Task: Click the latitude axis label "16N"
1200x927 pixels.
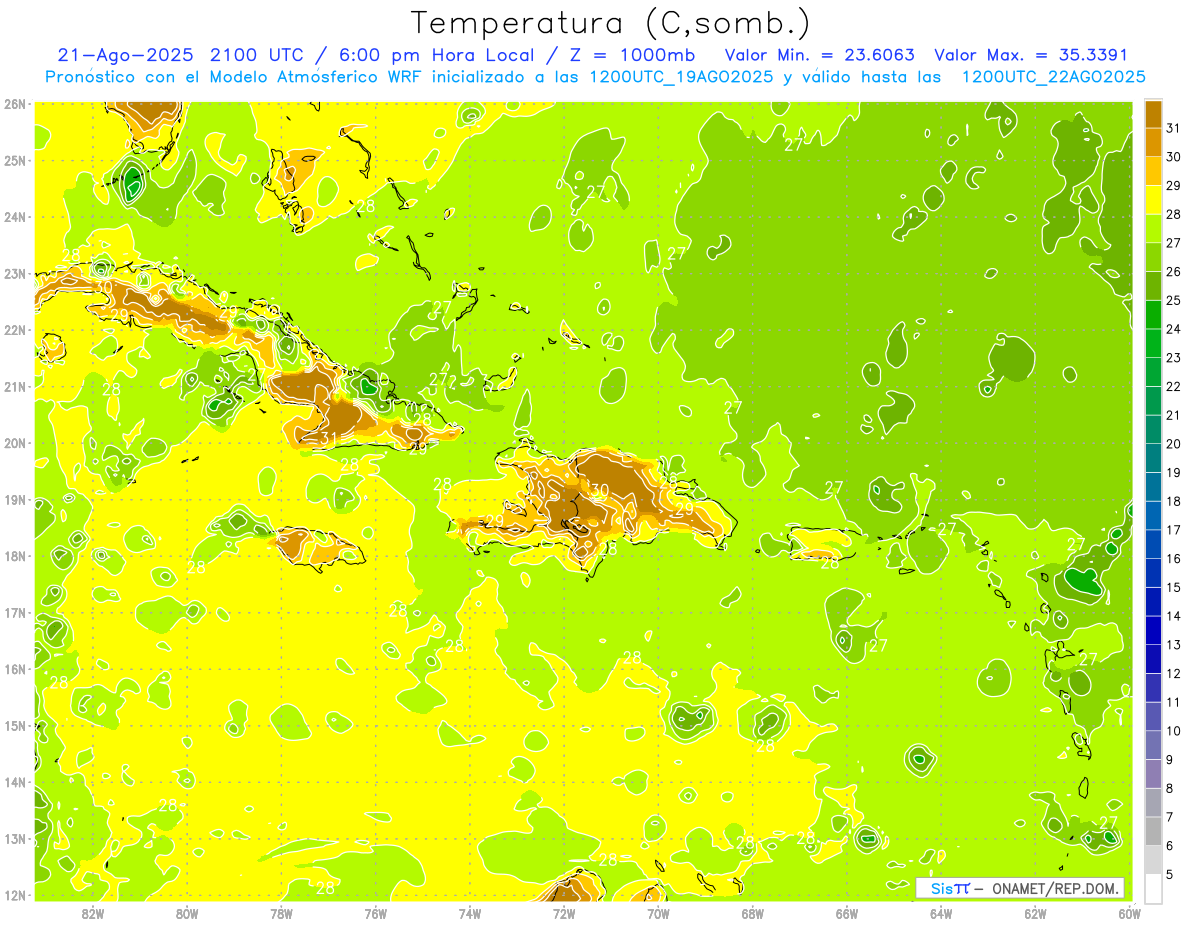Action: click(15, 669)
